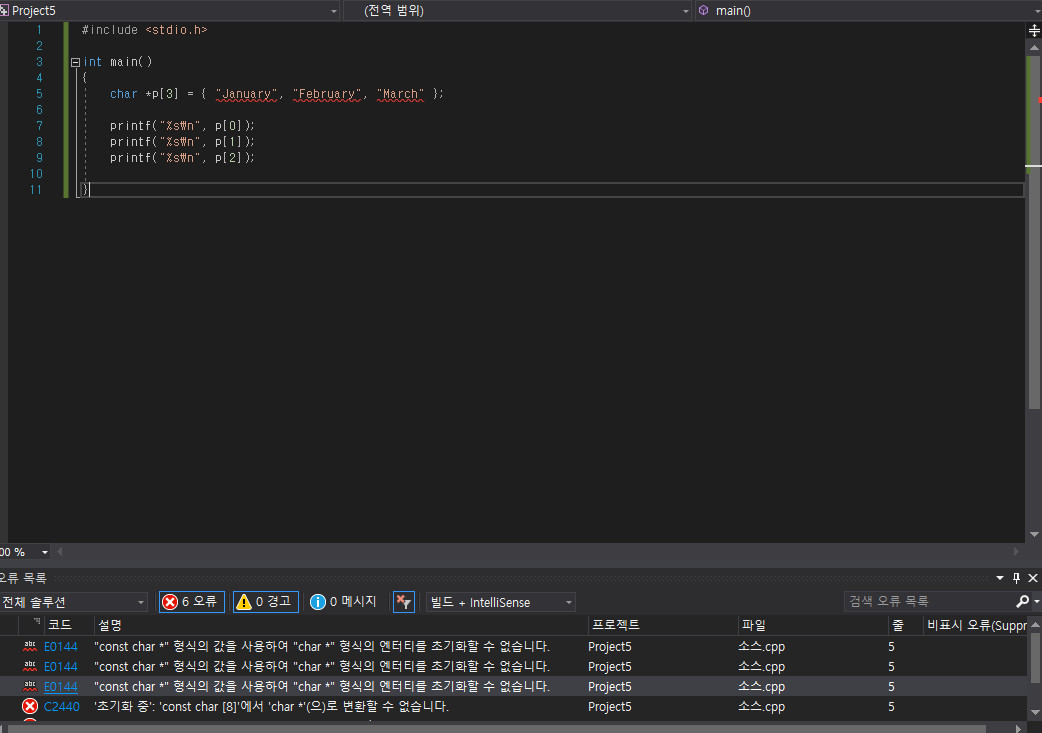Click the purple cube icon beside main()
Viewport: 1042px width, 733px height.
[x=703, y=10]
